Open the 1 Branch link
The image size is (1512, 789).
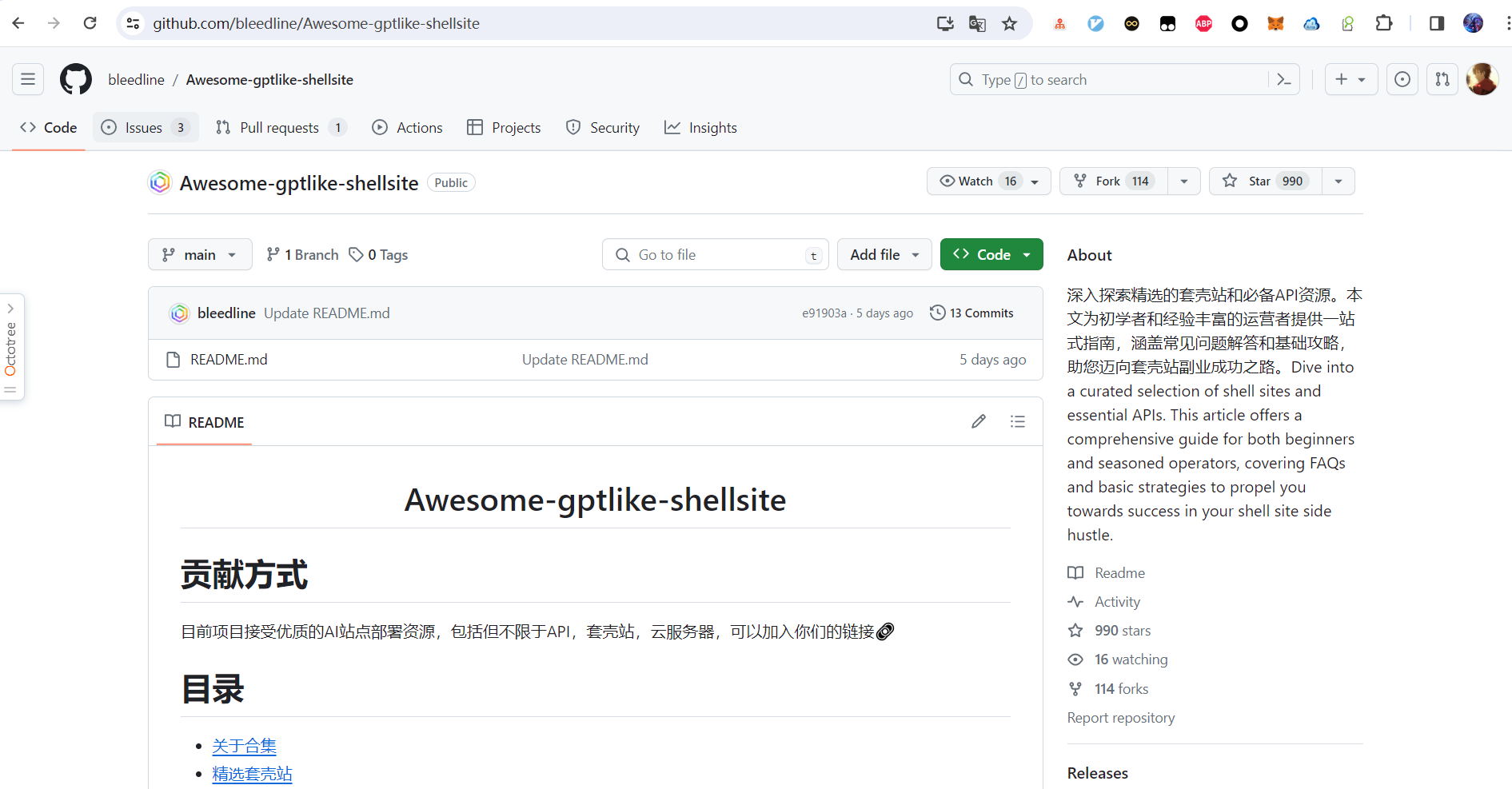(302, 254)
